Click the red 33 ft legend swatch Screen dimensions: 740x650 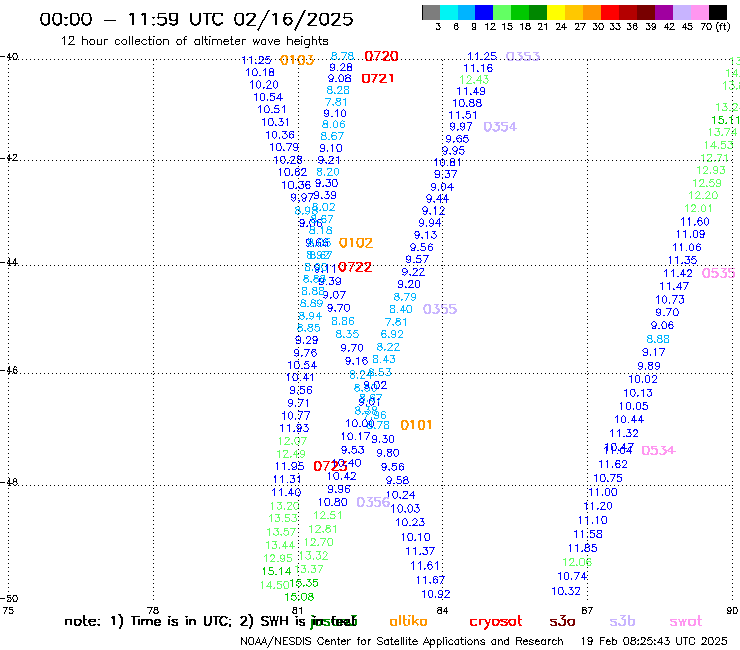609,12
